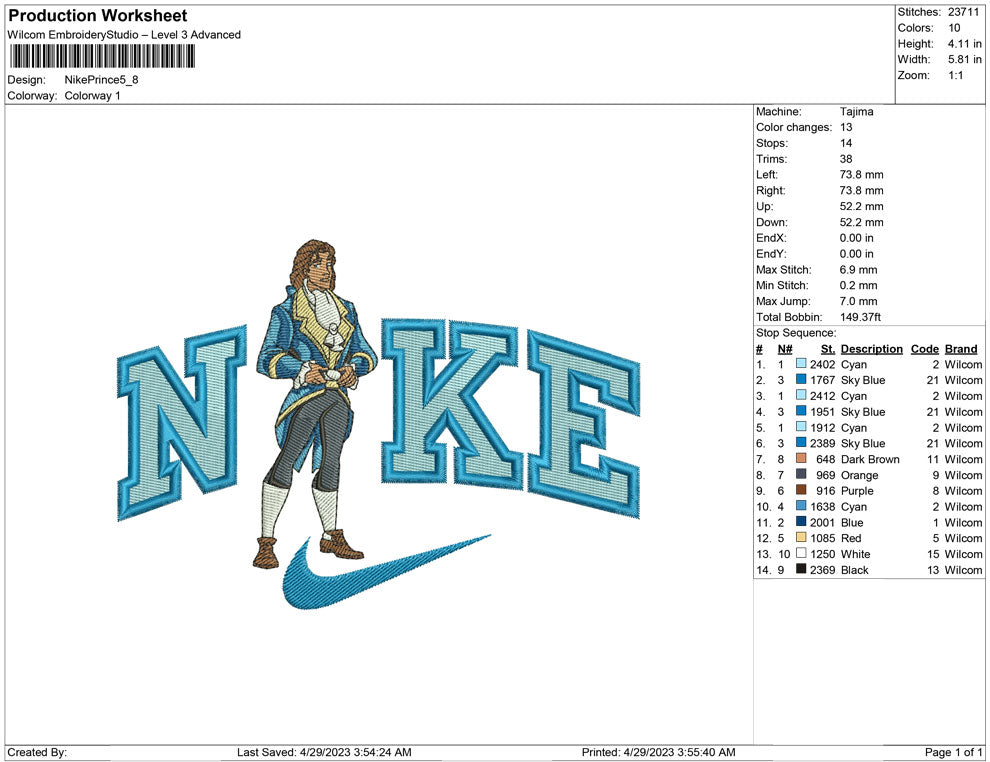Choose the Red swatch with 1085 stitches
Viewport: 990px width, 762px height.
(801, 538)
